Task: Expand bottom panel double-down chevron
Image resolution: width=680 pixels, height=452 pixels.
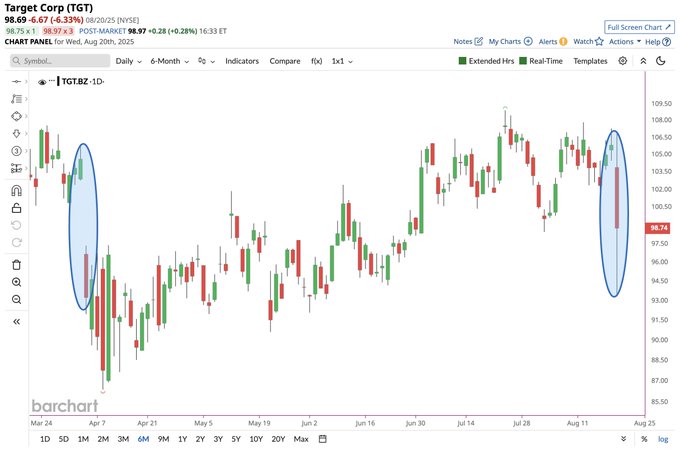Action: (624, 439)
